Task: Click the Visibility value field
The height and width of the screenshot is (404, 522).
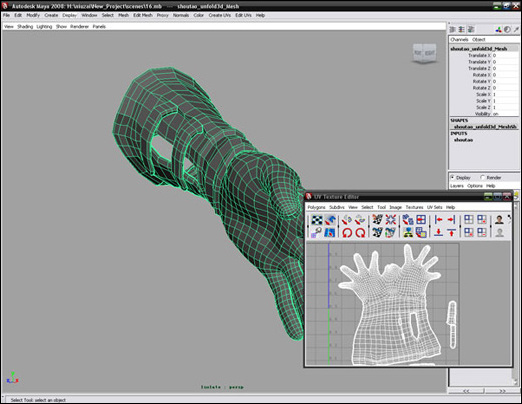Action: click(x=505, y=114)
